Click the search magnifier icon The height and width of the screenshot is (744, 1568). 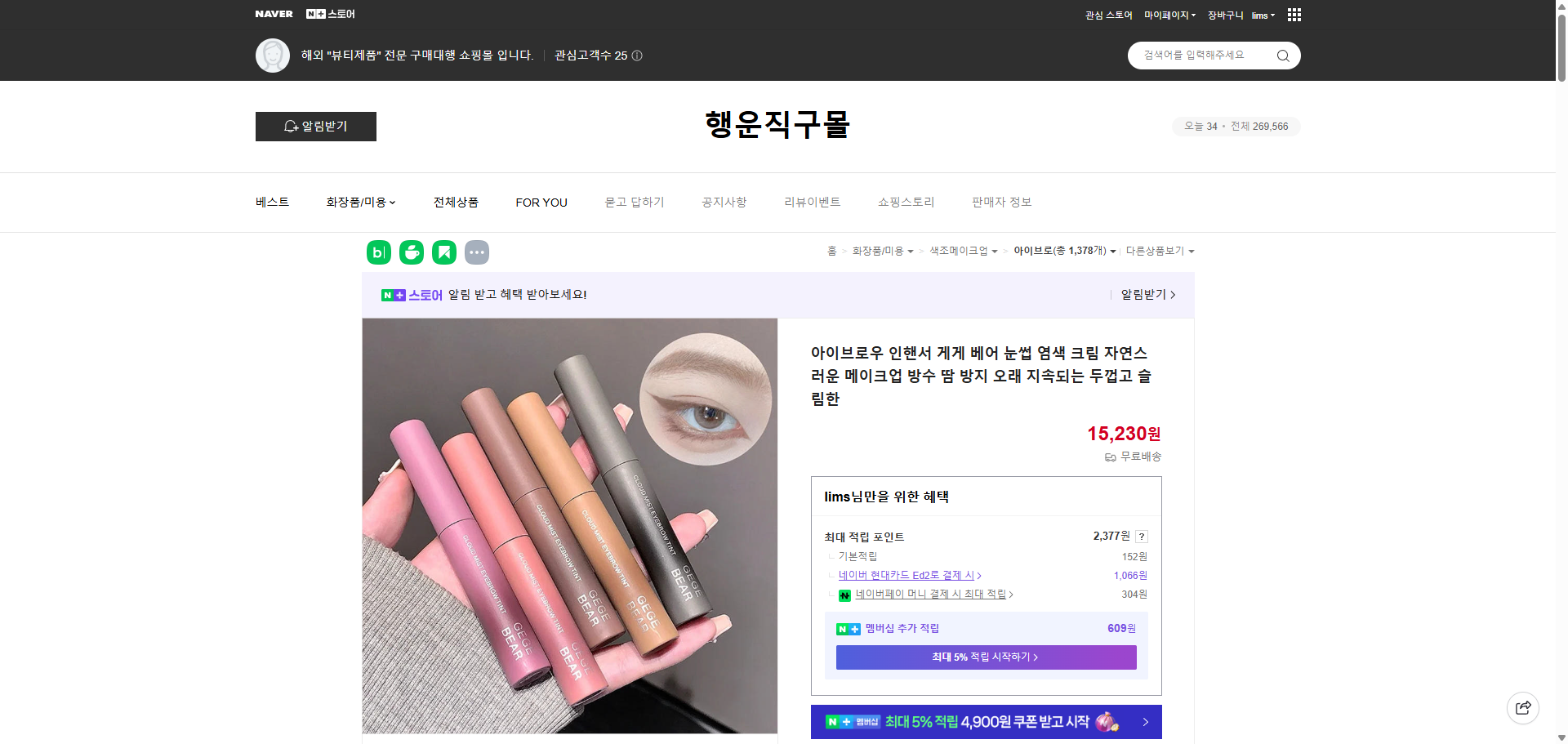click(x=1282, y=55)
